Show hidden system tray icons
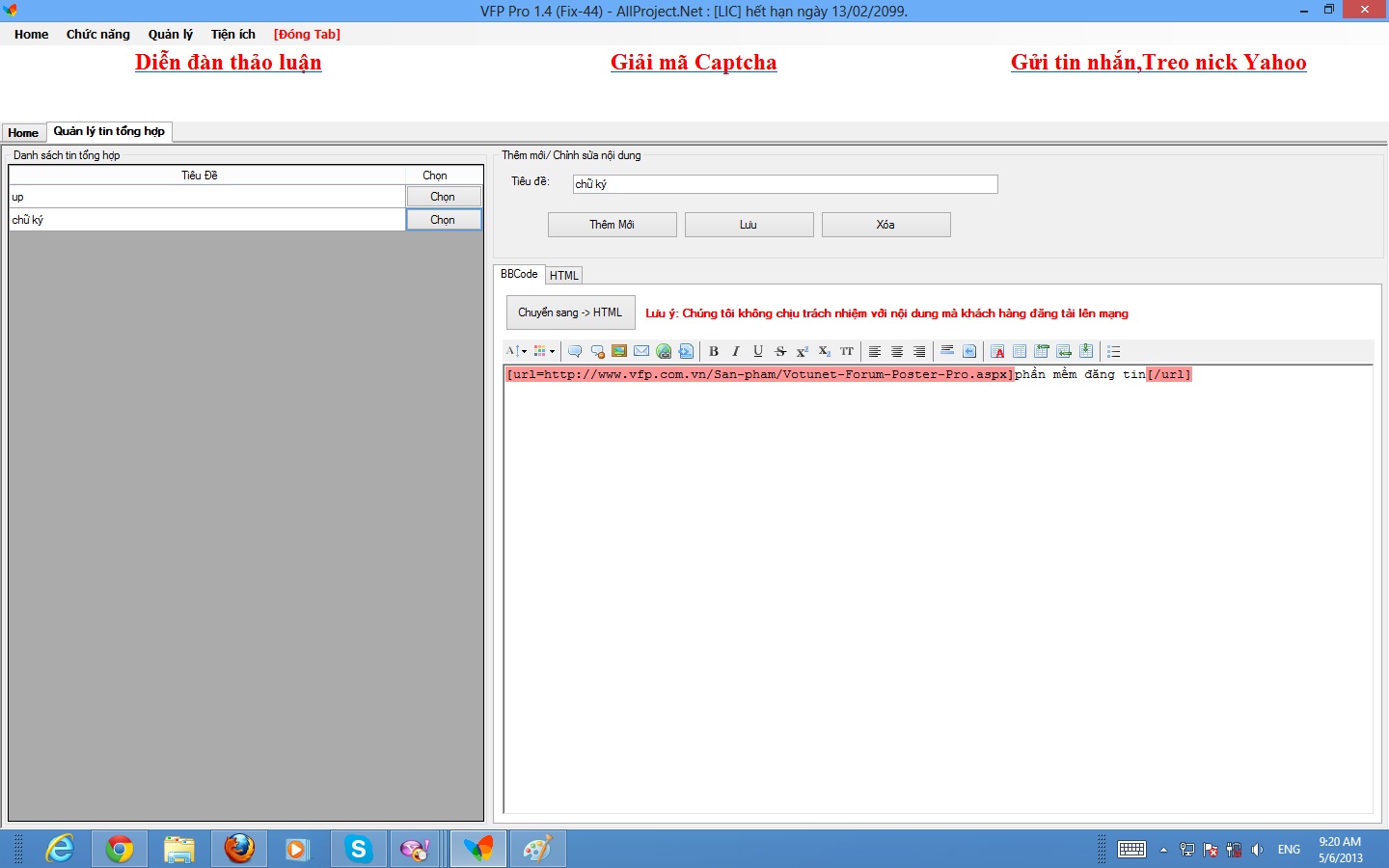 click(1164, 850)
